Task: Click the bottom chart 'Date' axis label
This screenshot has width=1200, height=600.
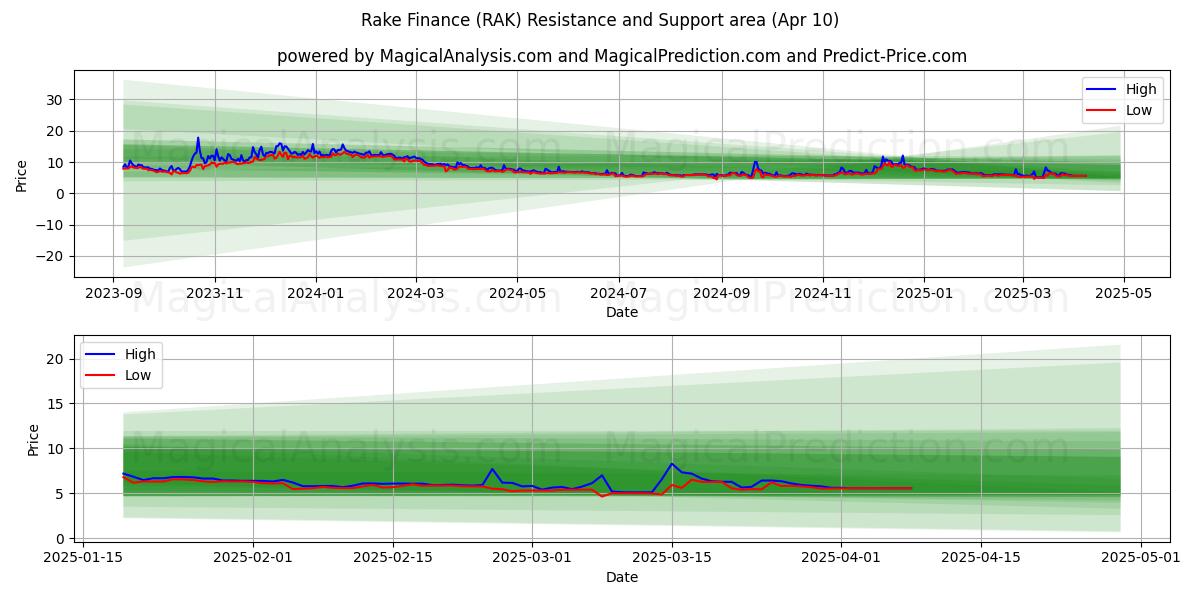Action: point(622,577)
